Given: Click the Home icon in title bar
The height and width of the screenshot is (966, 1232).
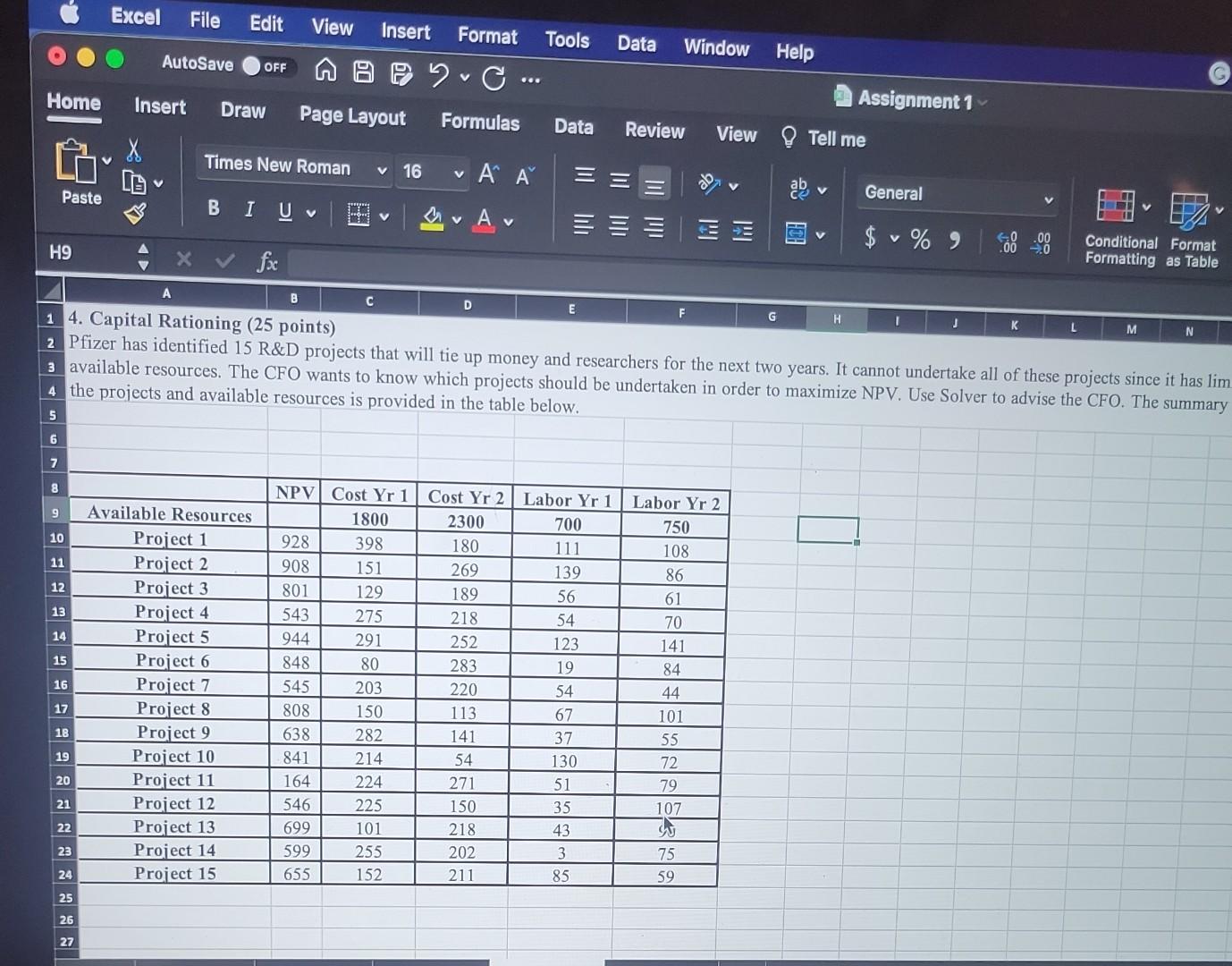Looking at the screenshot, I should (326, 70).
